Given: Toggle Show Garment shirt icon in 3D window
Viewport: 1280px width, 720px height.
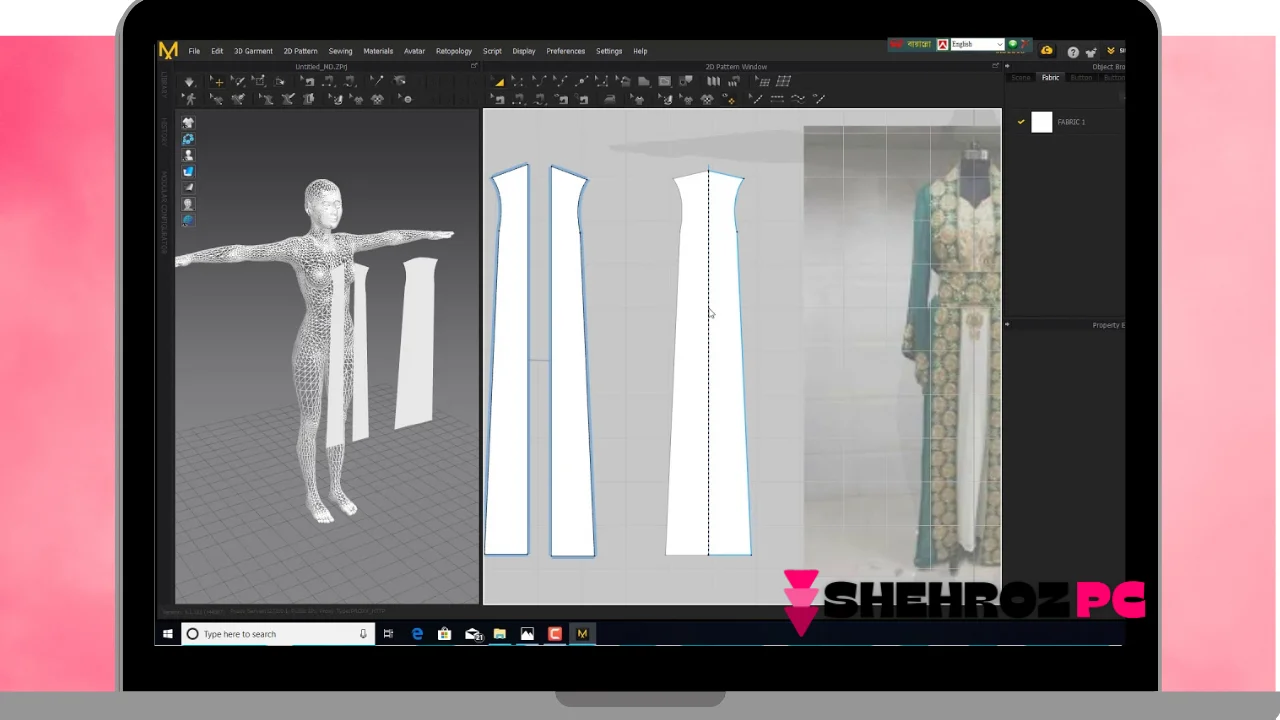Looking at the screenshot, I should point(188,123).
